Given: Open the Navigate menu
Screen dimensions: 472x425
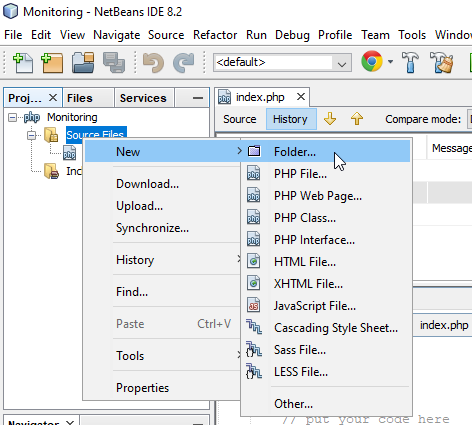Looking at the screenshot, I should pos(116,35).
